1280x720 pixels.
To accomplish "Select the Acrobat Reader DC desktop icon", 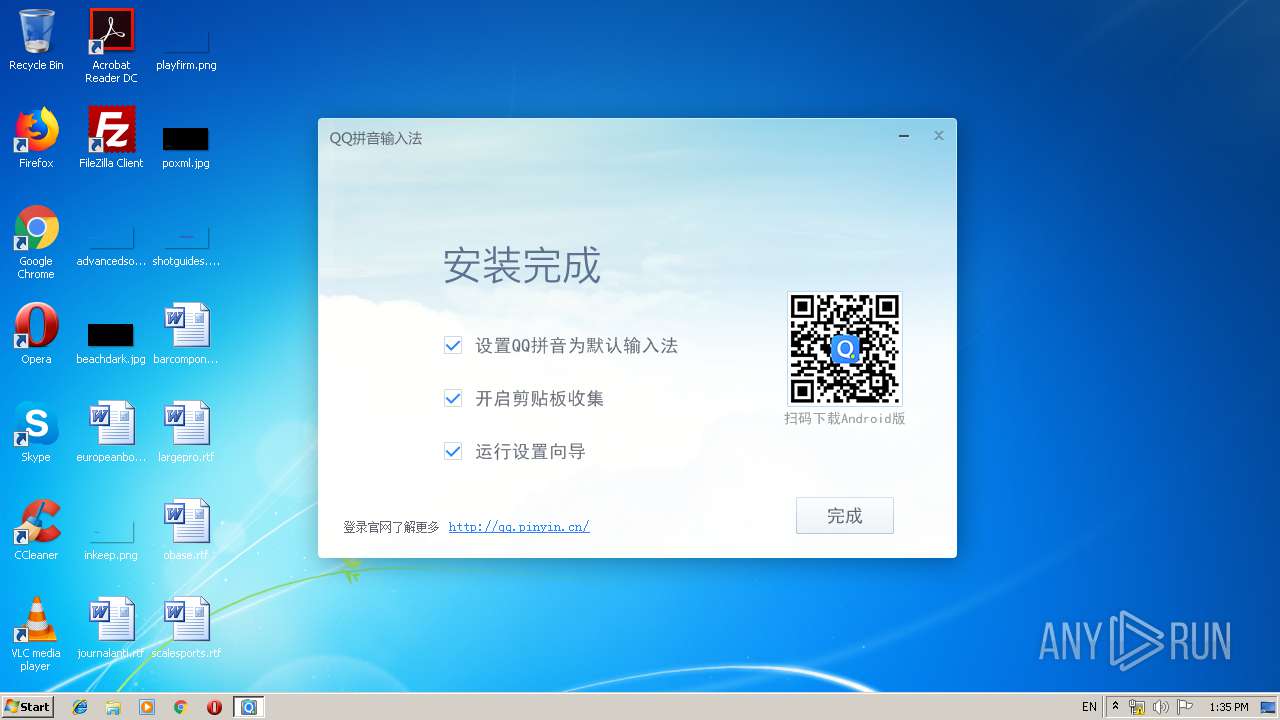I will pyautogui.click(x=111, y=46).
